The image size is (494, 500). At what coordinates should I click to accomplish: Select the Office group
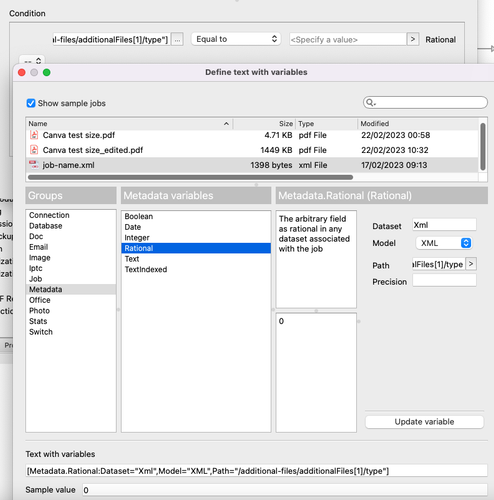pos(71,300)
